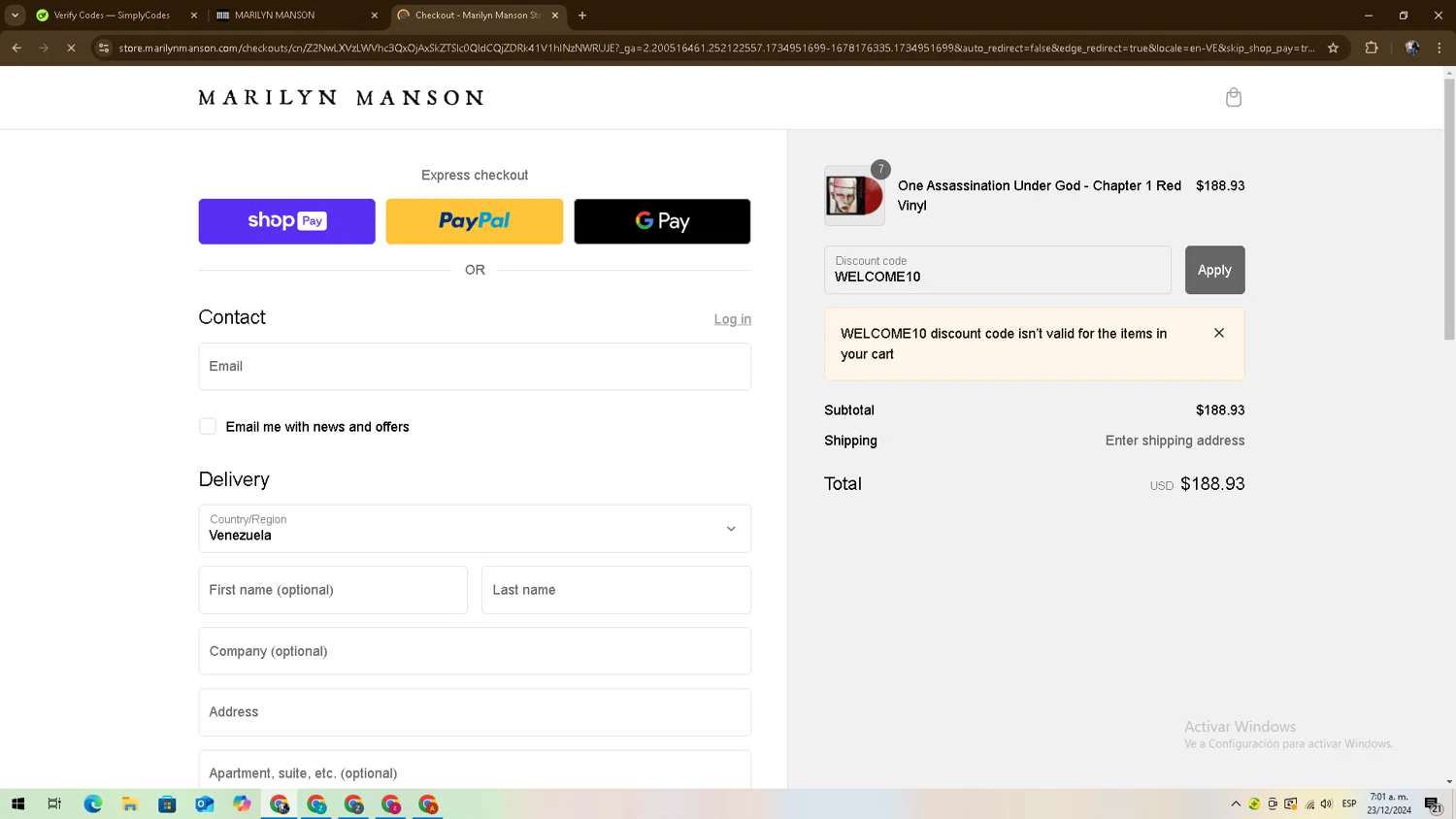Focus the Address field

click(x=475, y=712)
